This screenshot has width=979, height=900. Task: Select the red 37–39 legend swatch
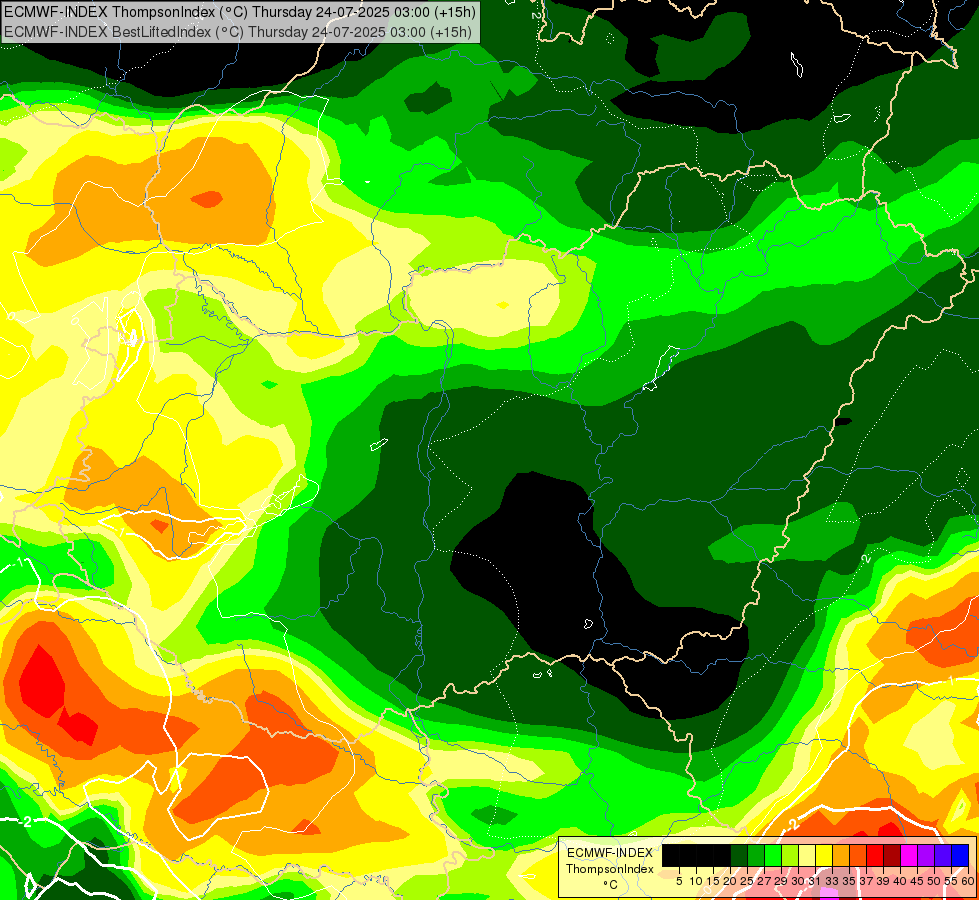875,855
